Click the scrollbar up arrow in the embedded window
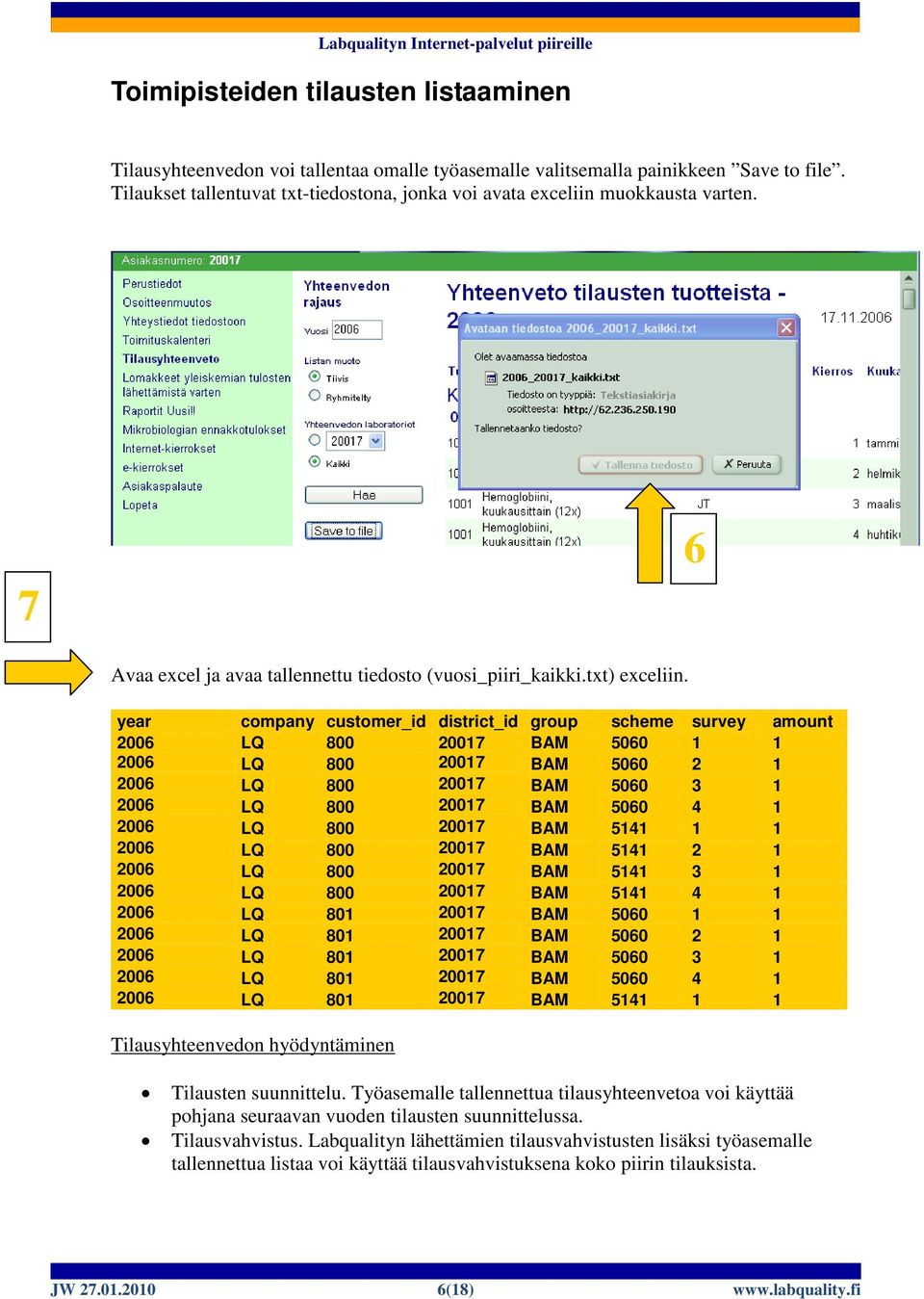The image size is (924, 1299). point(908,278)
